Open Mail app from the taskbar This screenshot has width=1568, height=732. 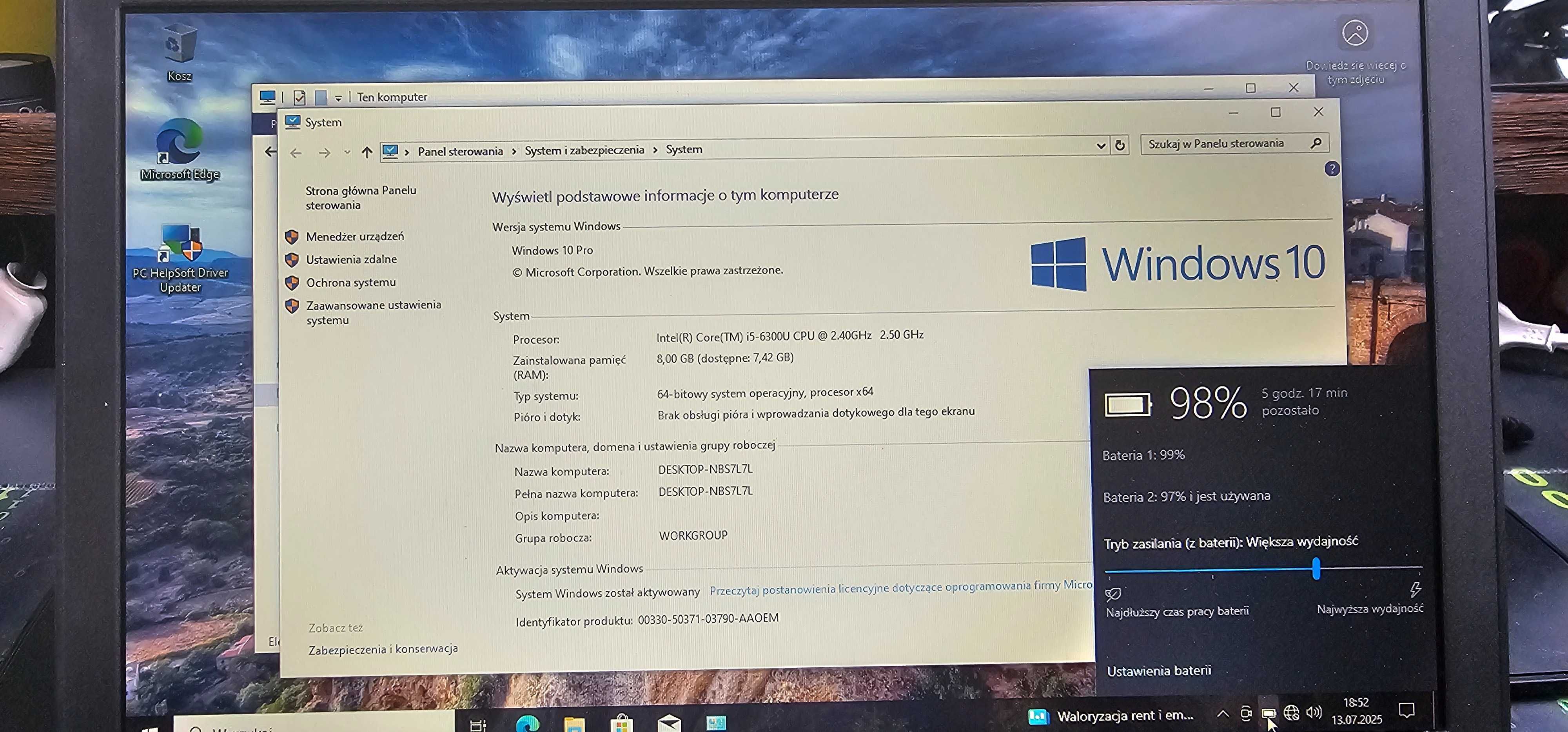(x=669, y=723)
